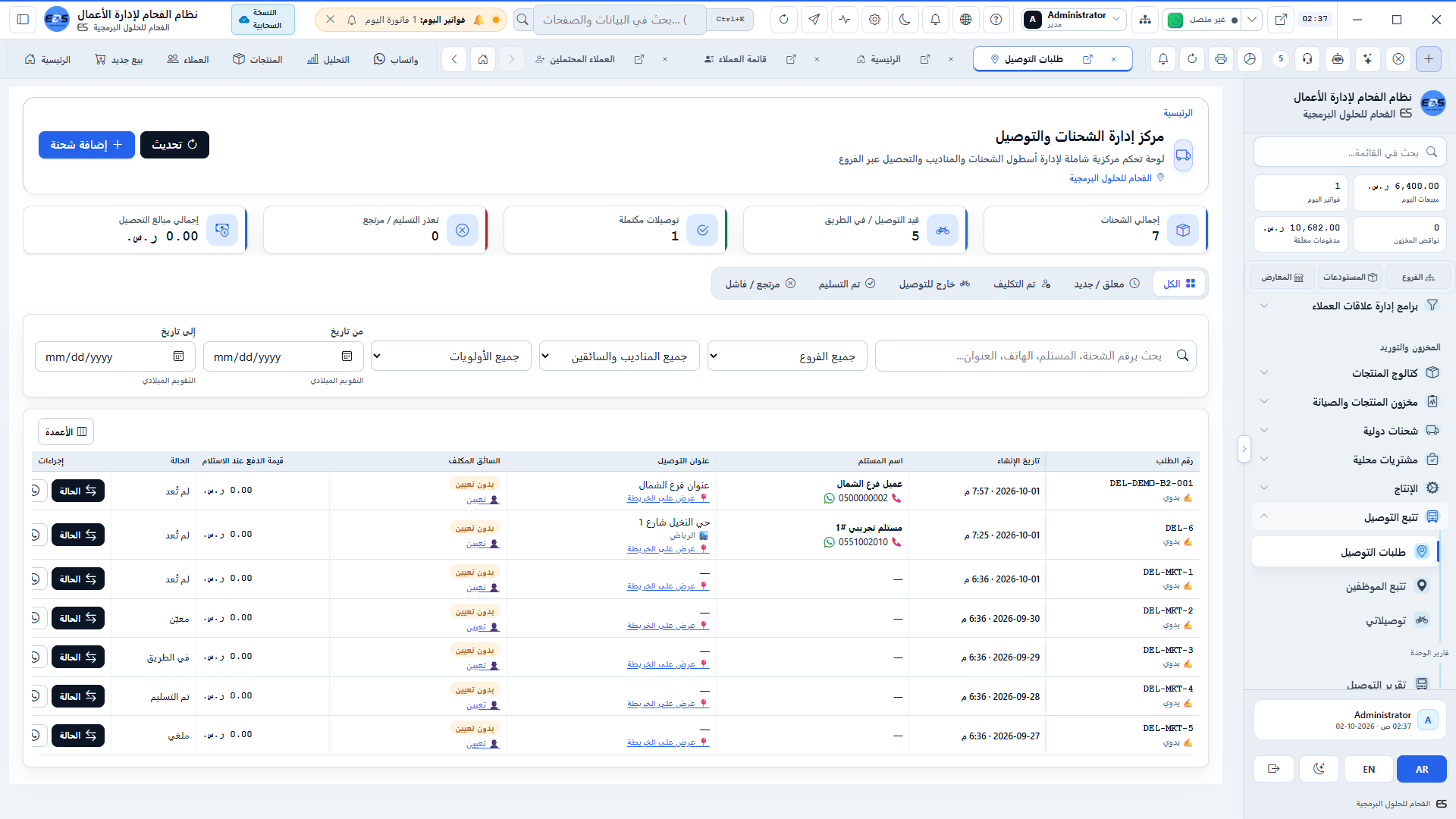Open the language globe icon
Viewport: 1456px width, 819px height.
coord(965,20)
